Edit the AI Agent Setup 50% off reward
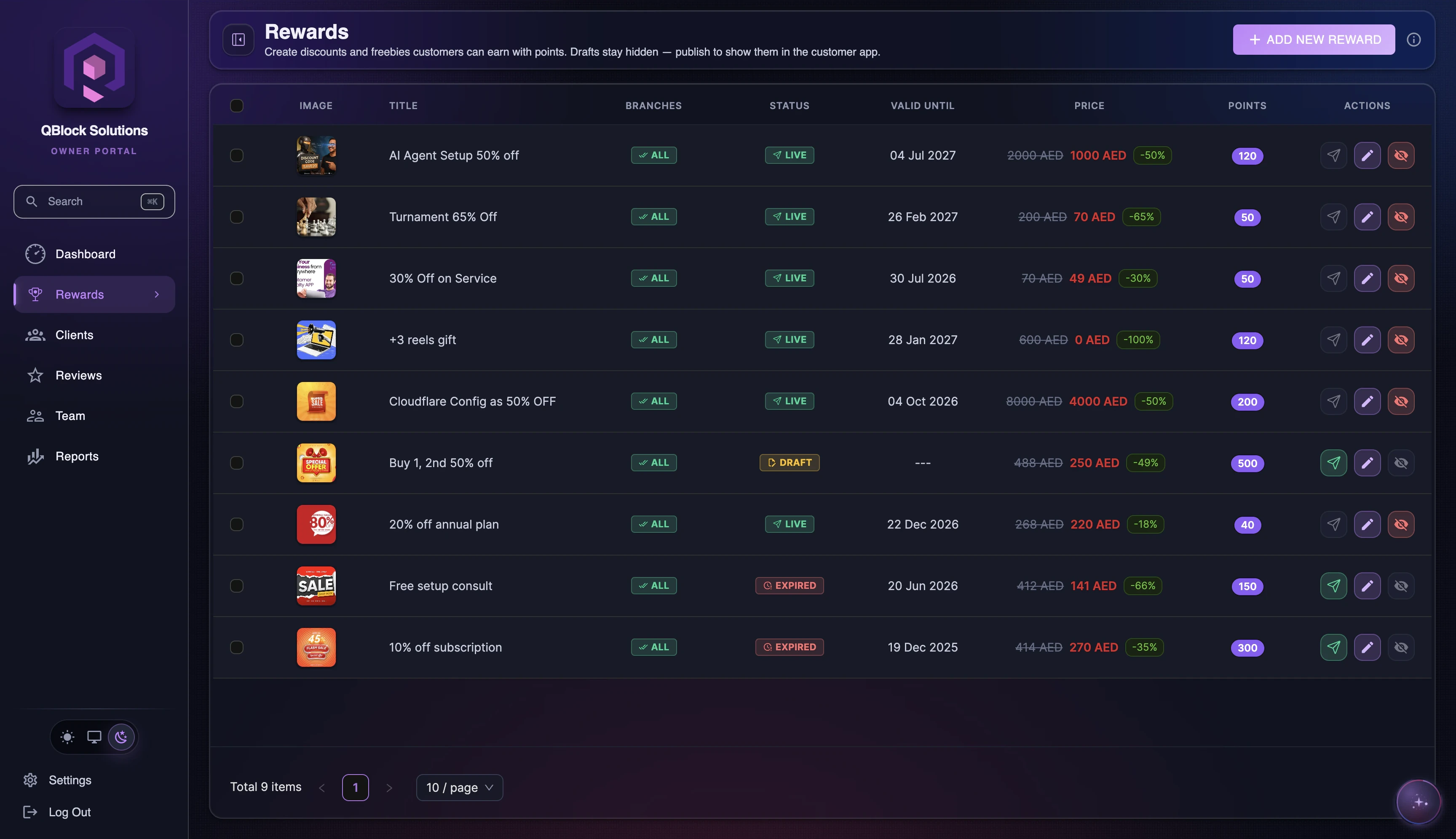This screenshot has width=1456, height=839. point(1367,155)
